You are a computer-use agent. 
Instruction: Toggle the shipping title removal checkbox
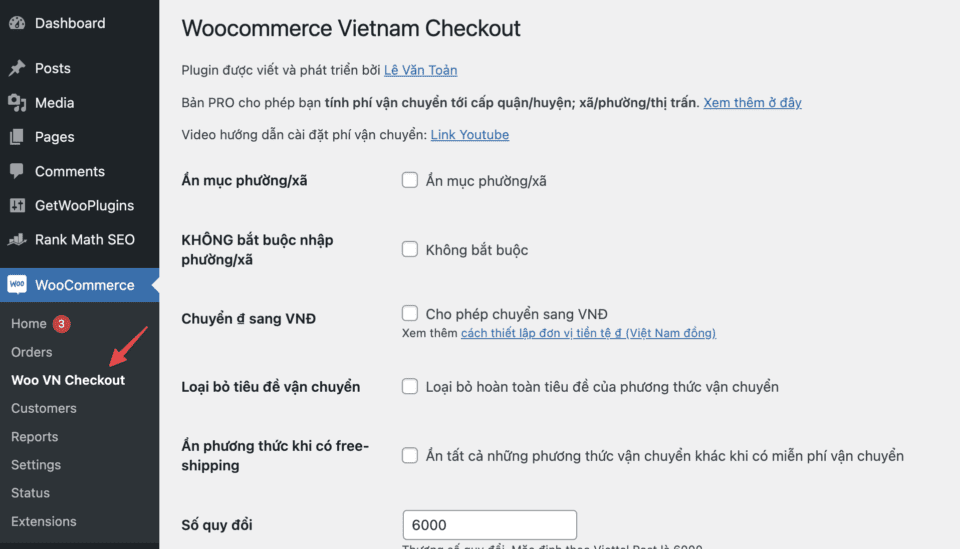point(410,386)
